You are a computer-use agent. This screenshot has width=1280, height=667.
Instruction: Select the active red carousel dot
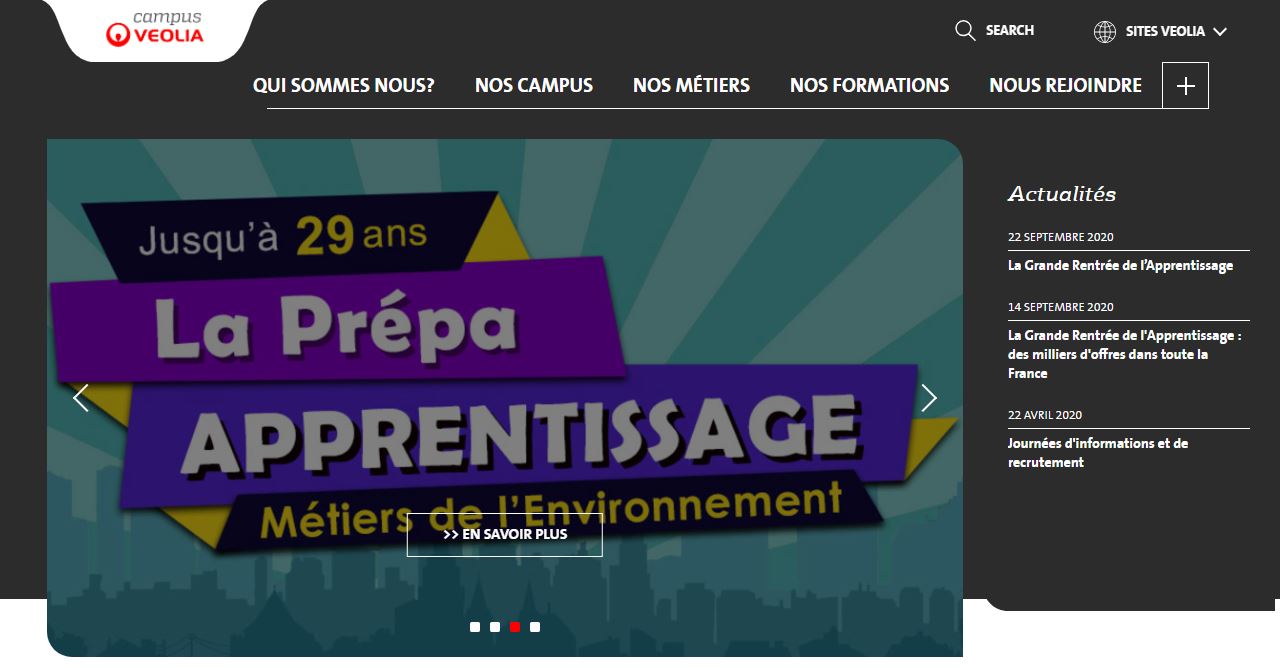(x=515, y=627)
